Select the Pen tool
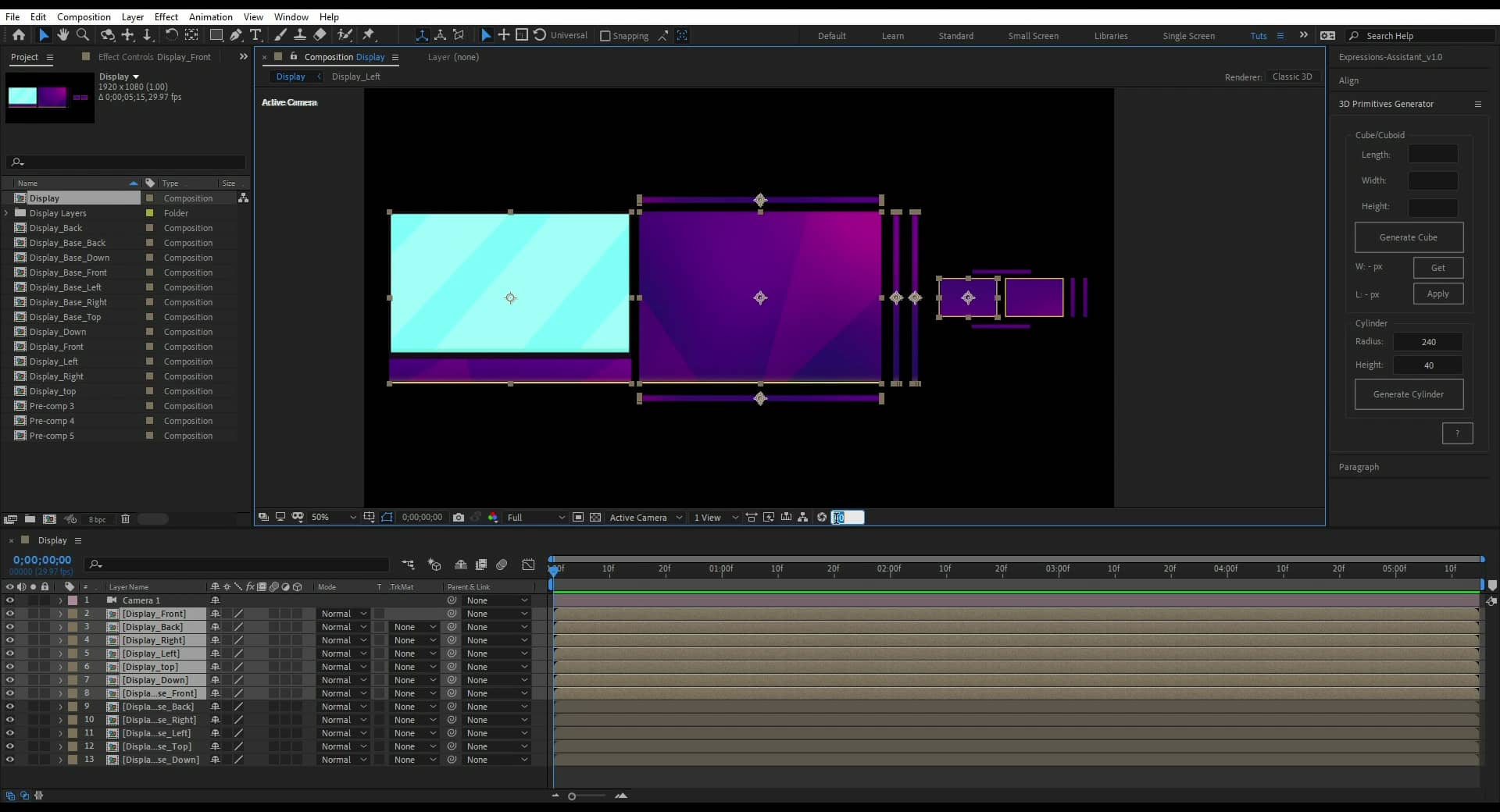 click(x=235, y=35)
